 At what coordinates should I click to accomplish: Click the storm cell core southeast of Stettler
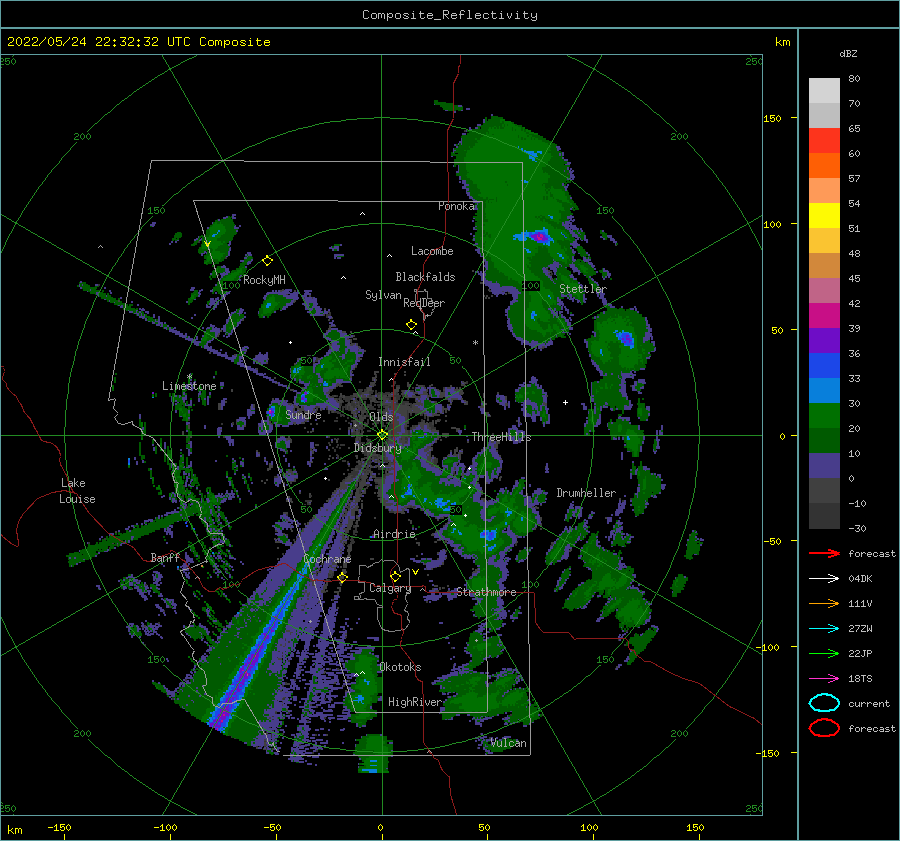[624, 337]
